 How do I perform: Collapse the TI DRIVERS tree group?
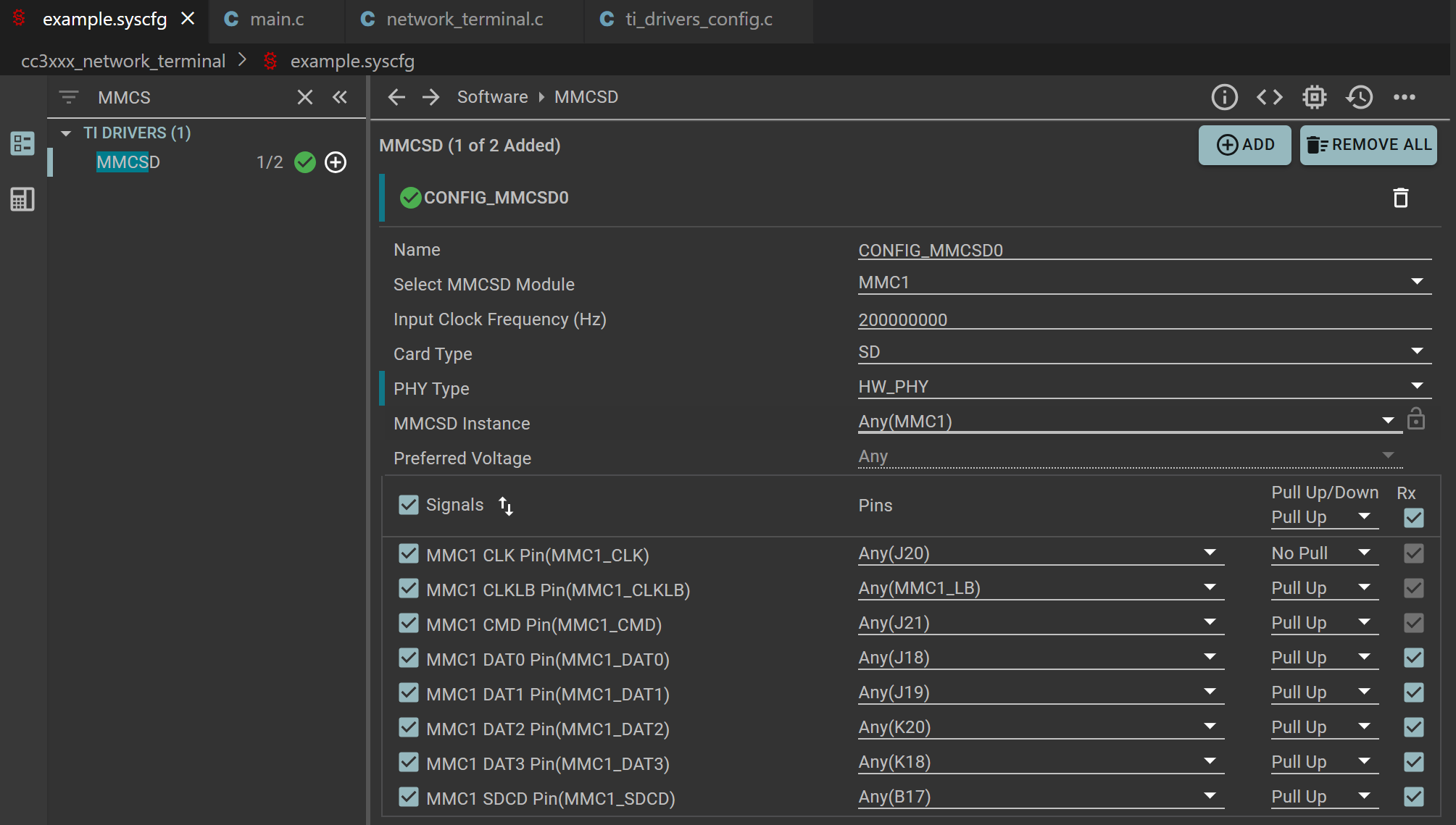coord(66,133)
